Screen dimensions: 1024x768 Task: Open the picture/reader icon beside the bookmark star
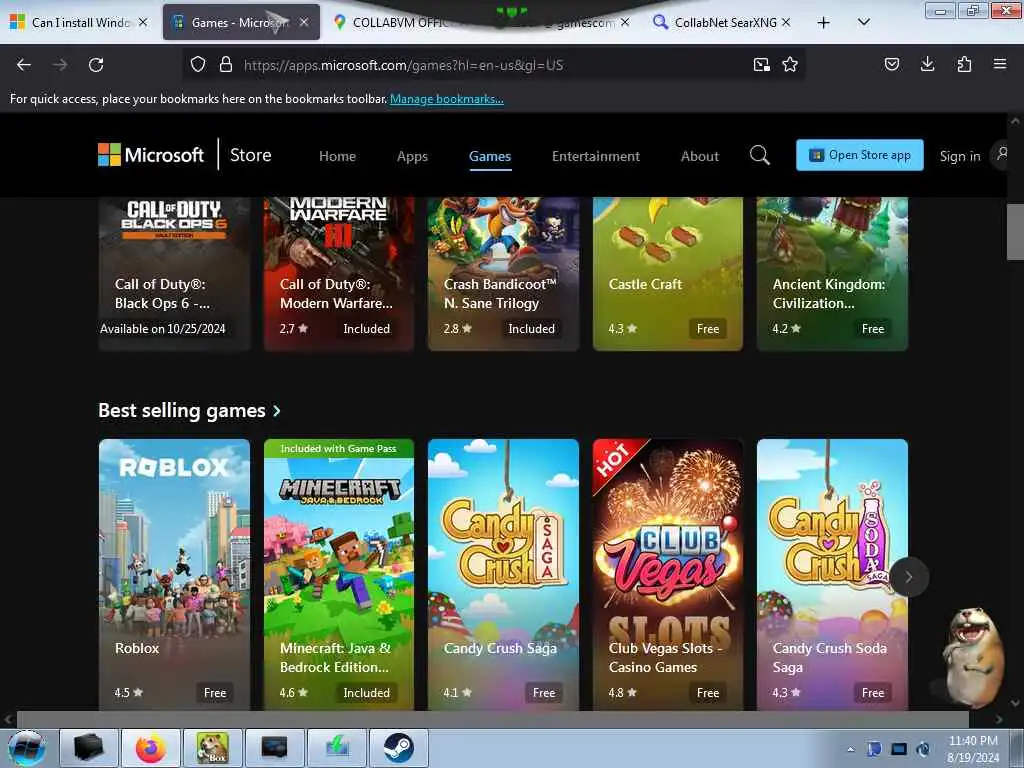tap(761, 65)
